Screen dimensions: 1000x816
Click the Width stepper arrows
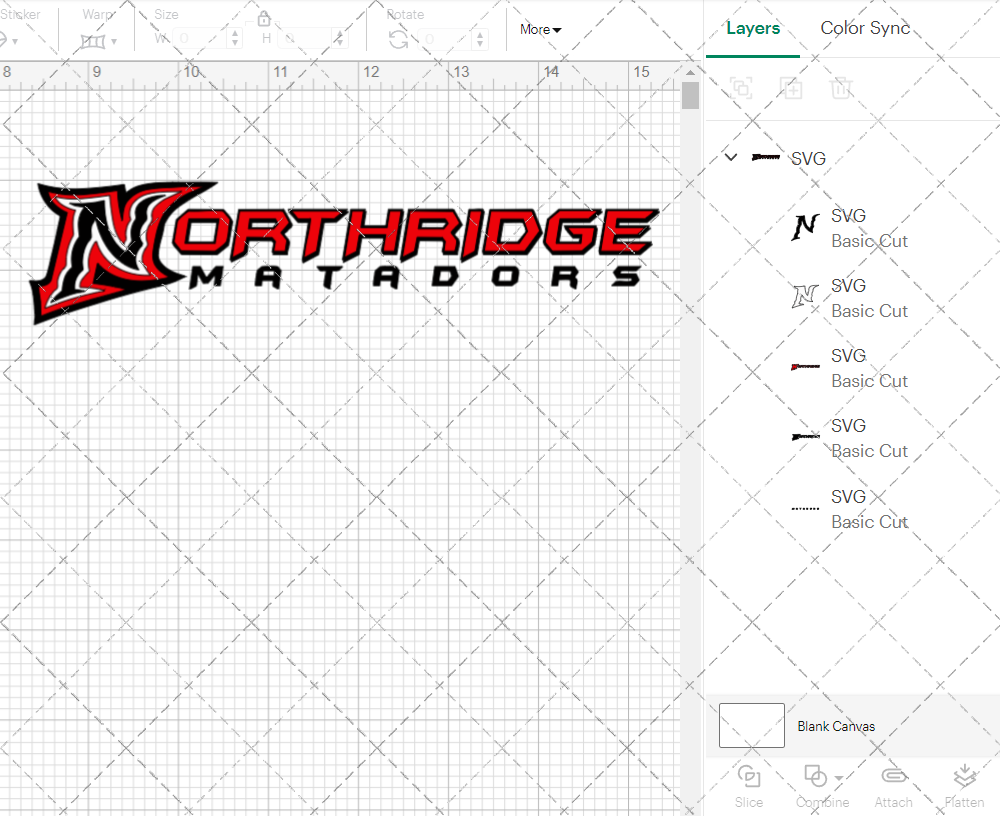[x=235, y=38]
